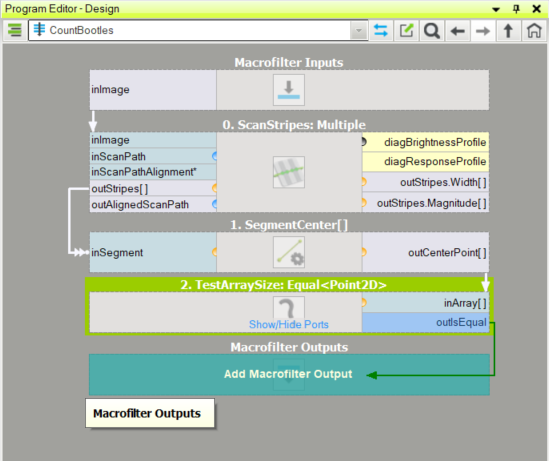
Task: Click the green list menu icon in toolbar
Action: pyautogui.click(x=15, y=30)
